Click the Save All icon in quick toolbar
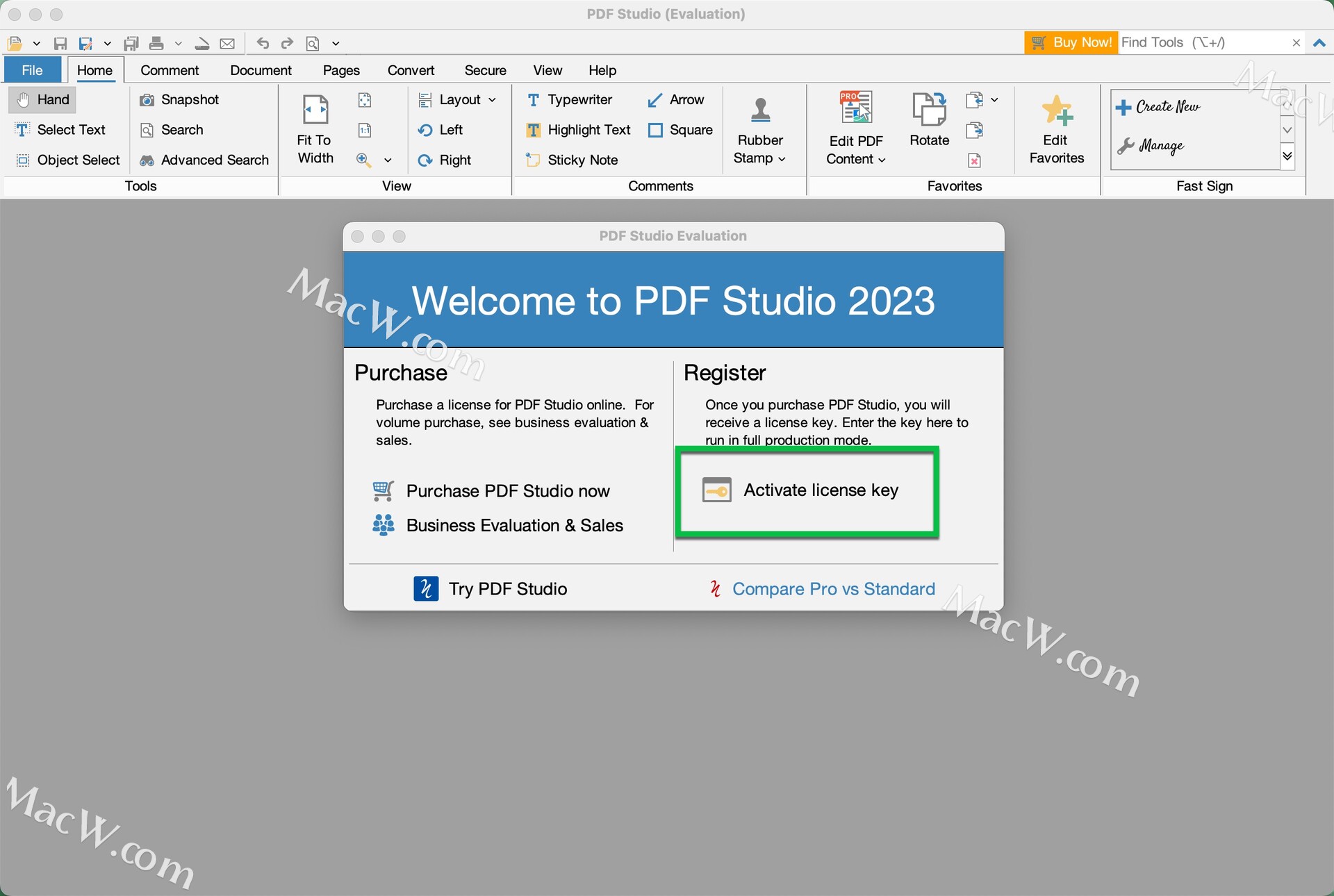 coord(131,43)
